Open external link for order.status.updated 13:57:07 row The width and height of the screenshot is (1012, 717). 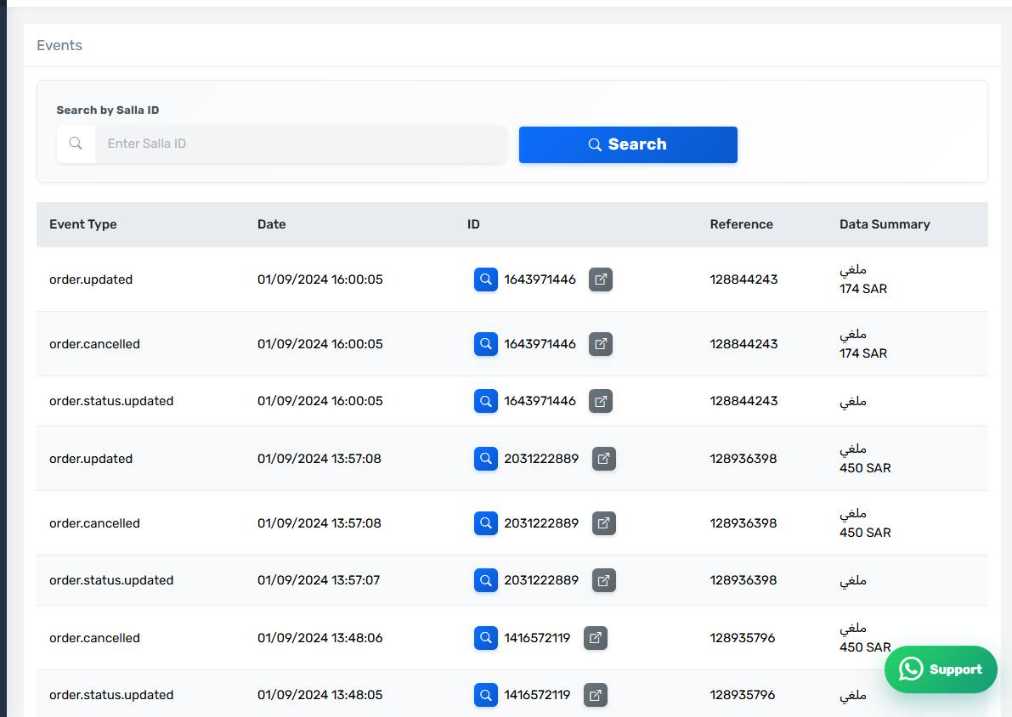click(603, 580)
